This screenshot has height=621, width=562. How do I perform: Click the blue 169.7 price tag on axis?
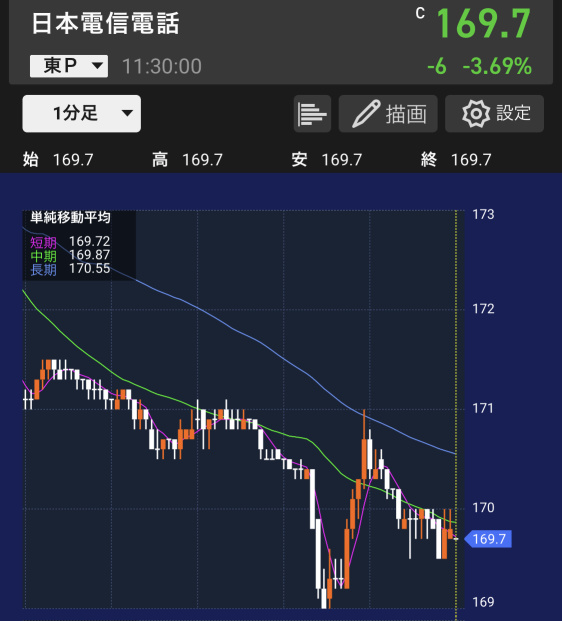tap(488, 539)
